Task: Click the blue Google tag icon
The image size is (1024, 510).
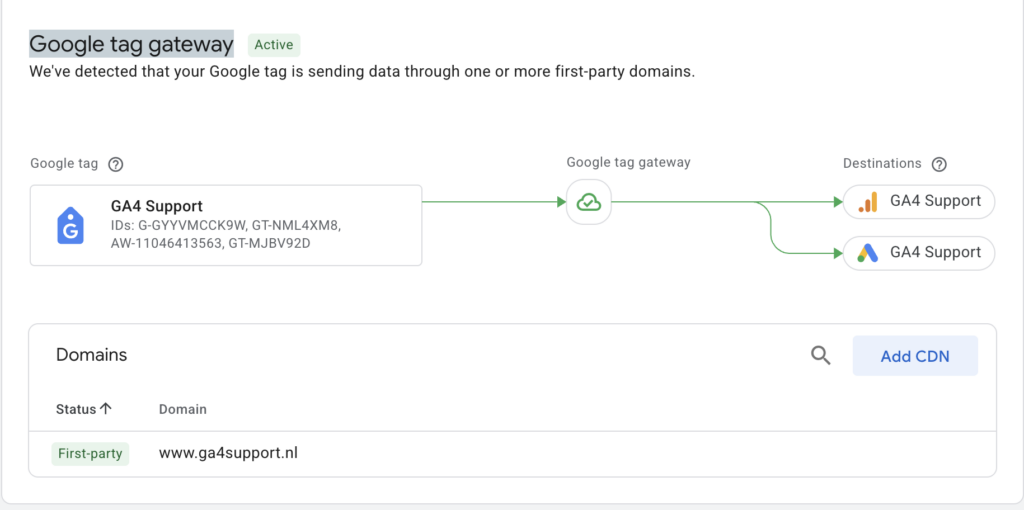Action: tap(71, 225)
